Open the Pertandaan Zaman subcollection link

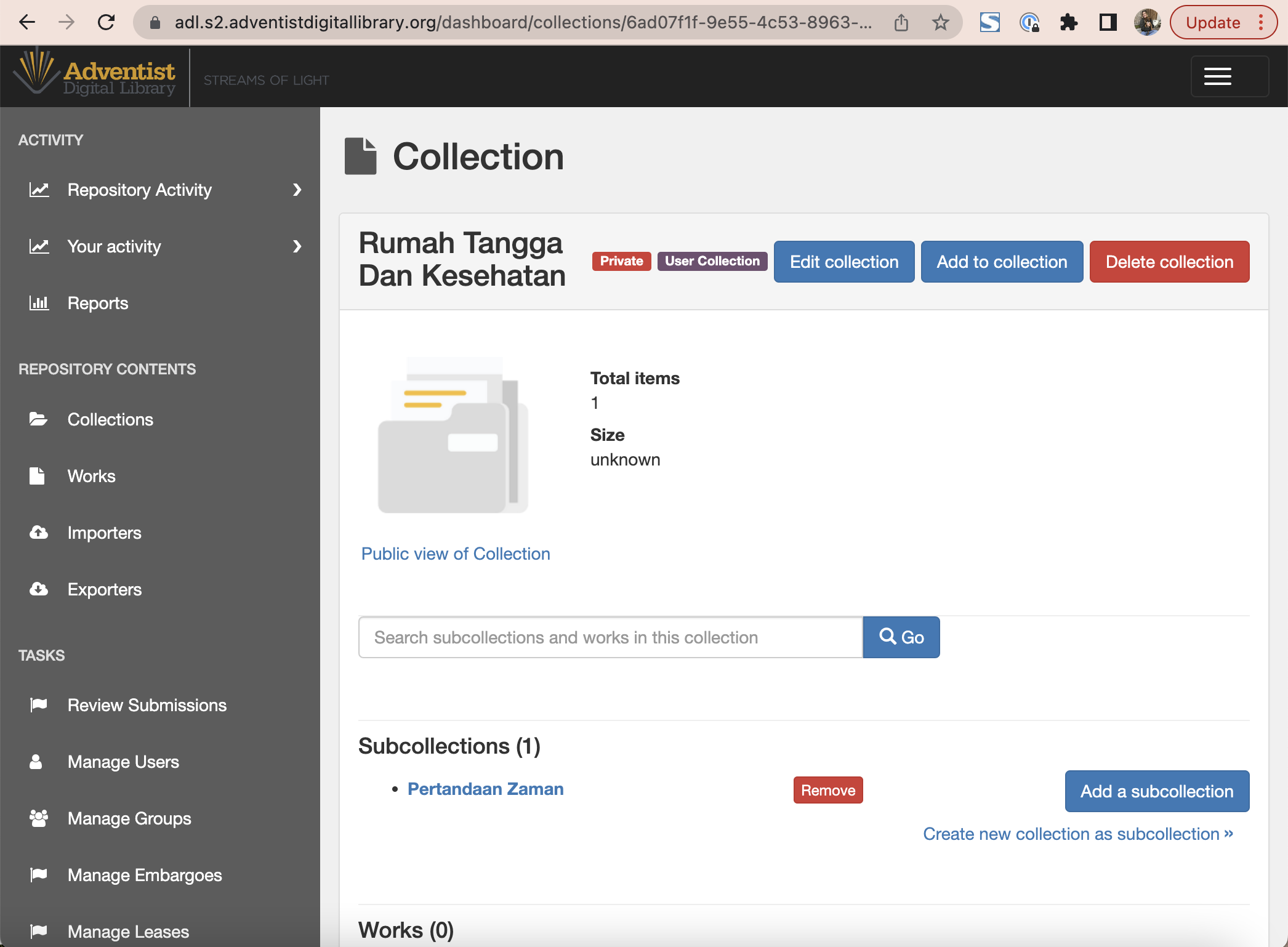[x=485, y=789]
